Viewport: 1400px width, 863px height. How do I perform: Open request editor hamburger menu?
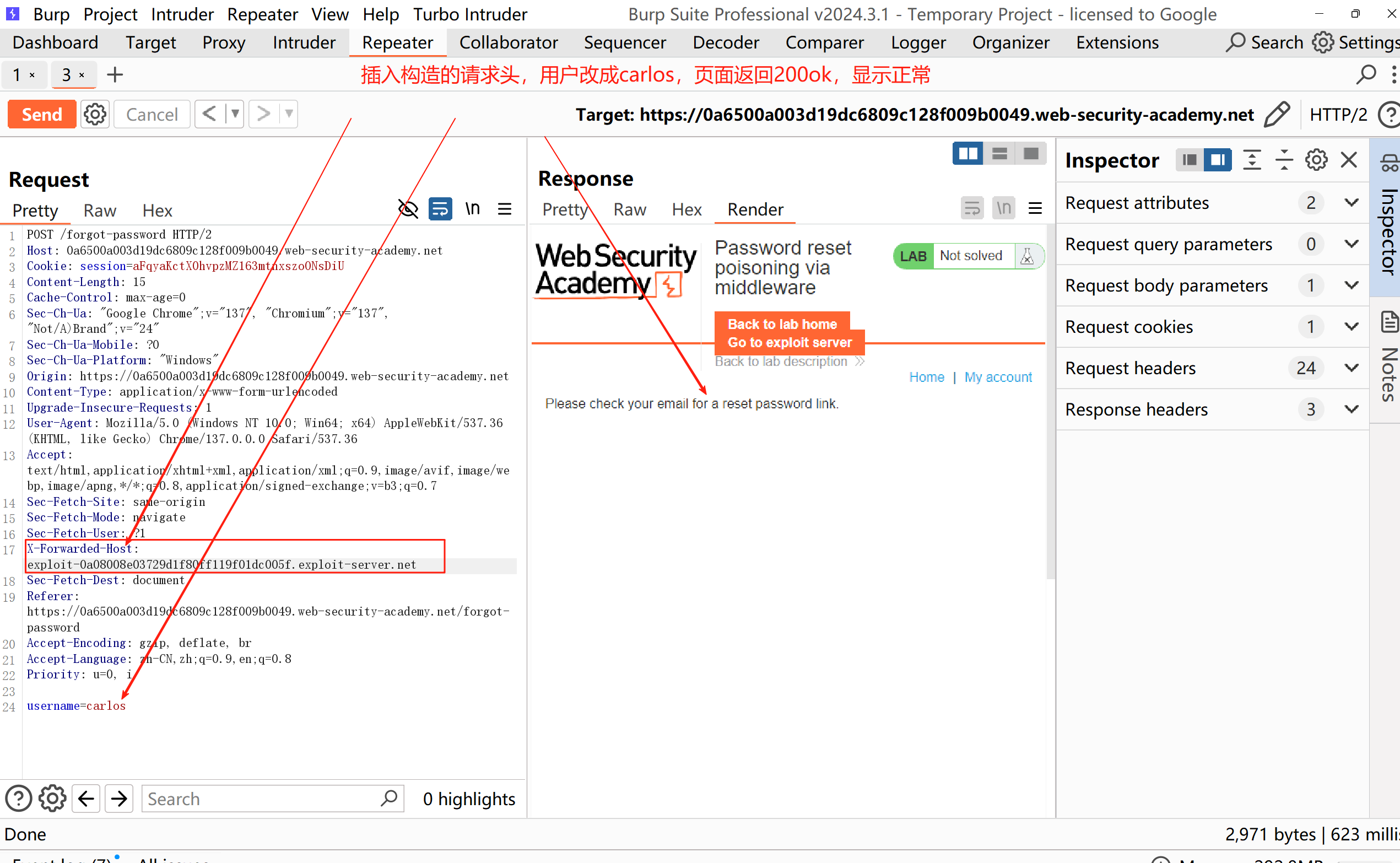[x=504, y=209]
